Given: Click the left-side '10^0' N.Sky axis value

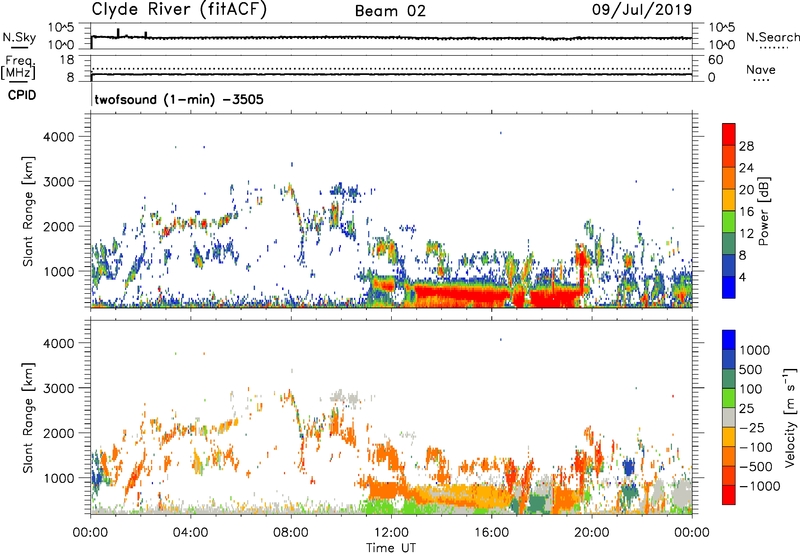Looking at the screenshot, I should click(x=61, y=45).
